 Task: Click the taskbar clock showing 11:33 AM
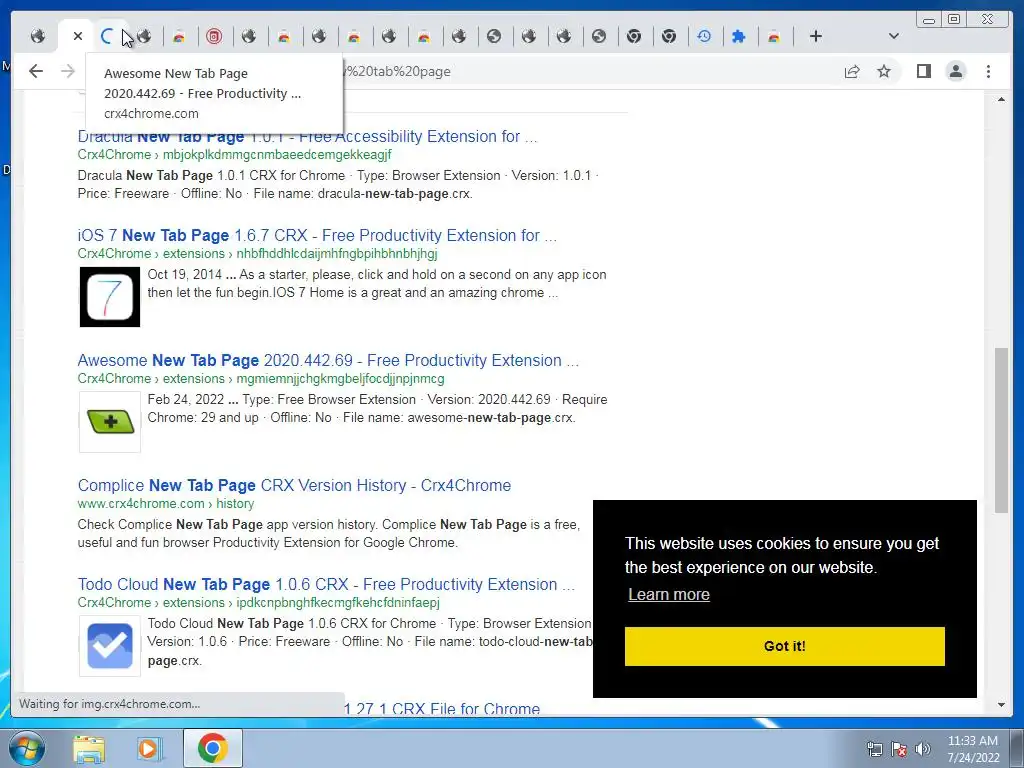point(973,749)
